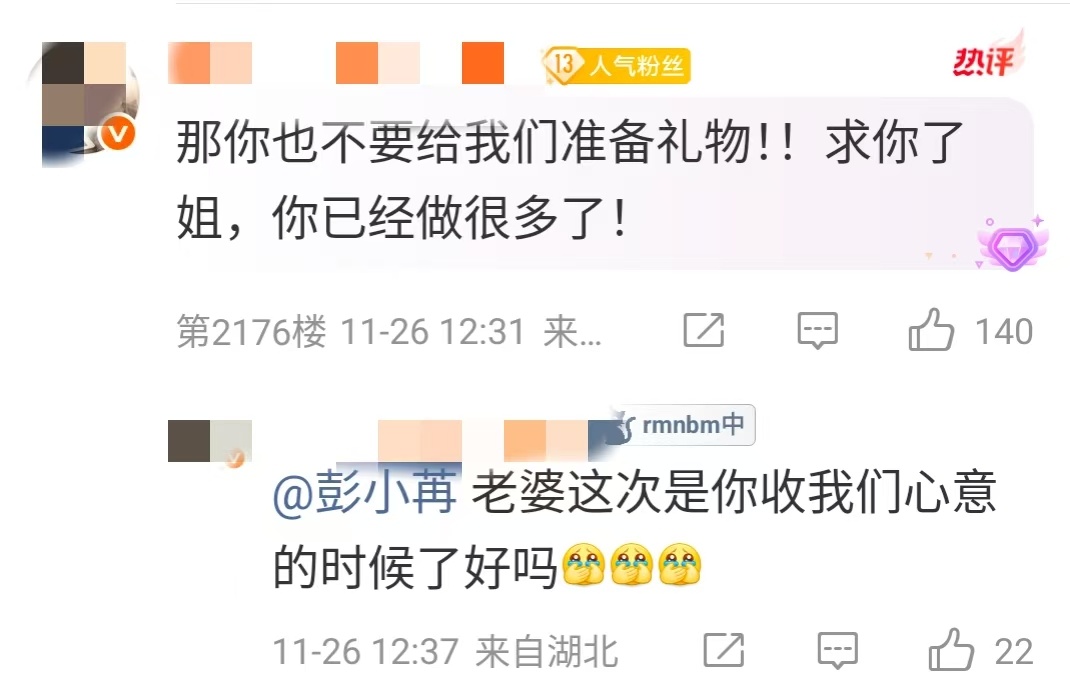This screenshot has width=1070, height=690.
Task: Click the 热评 hot comment badge
Action: (x=987, y=57)
